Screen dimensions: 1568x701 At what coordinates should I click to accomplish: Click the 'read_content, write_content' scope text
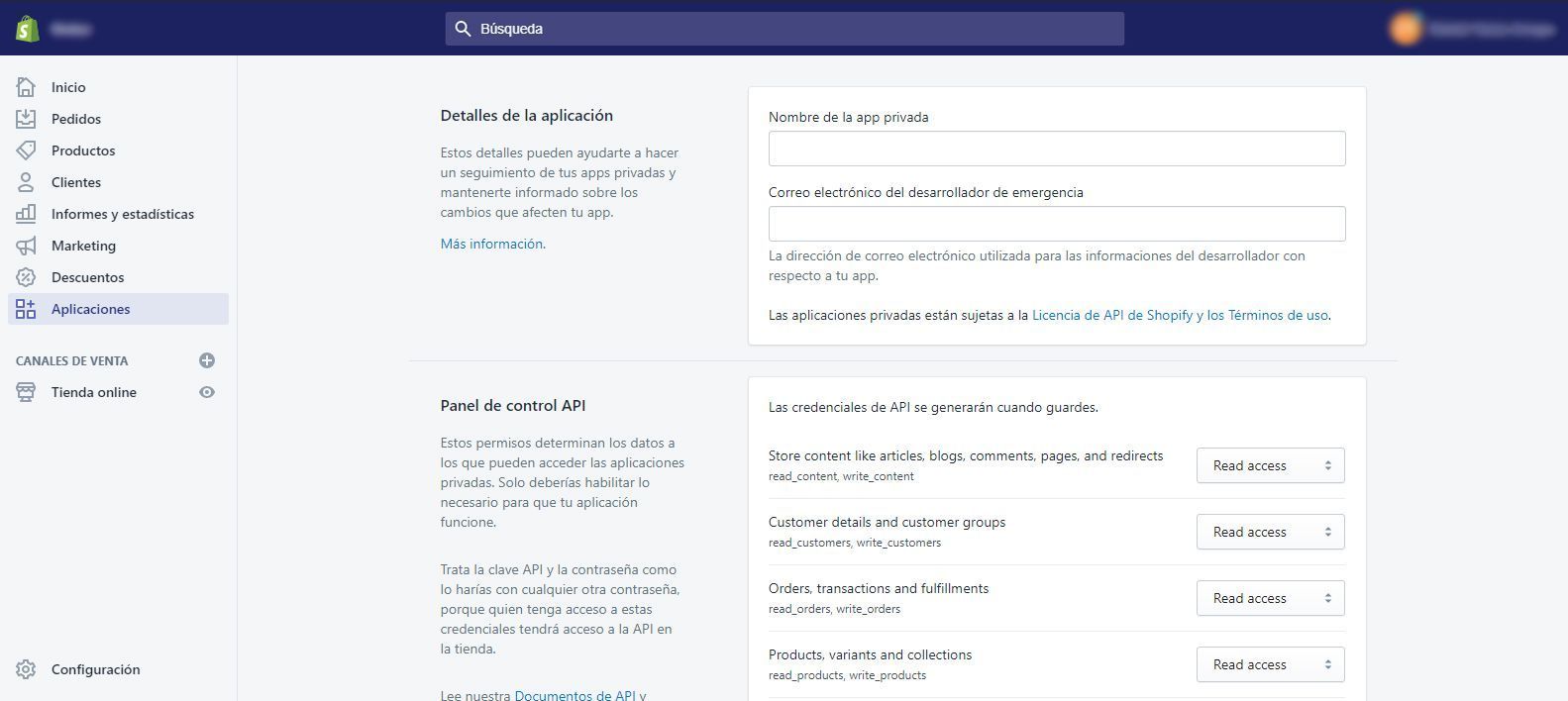841,476
